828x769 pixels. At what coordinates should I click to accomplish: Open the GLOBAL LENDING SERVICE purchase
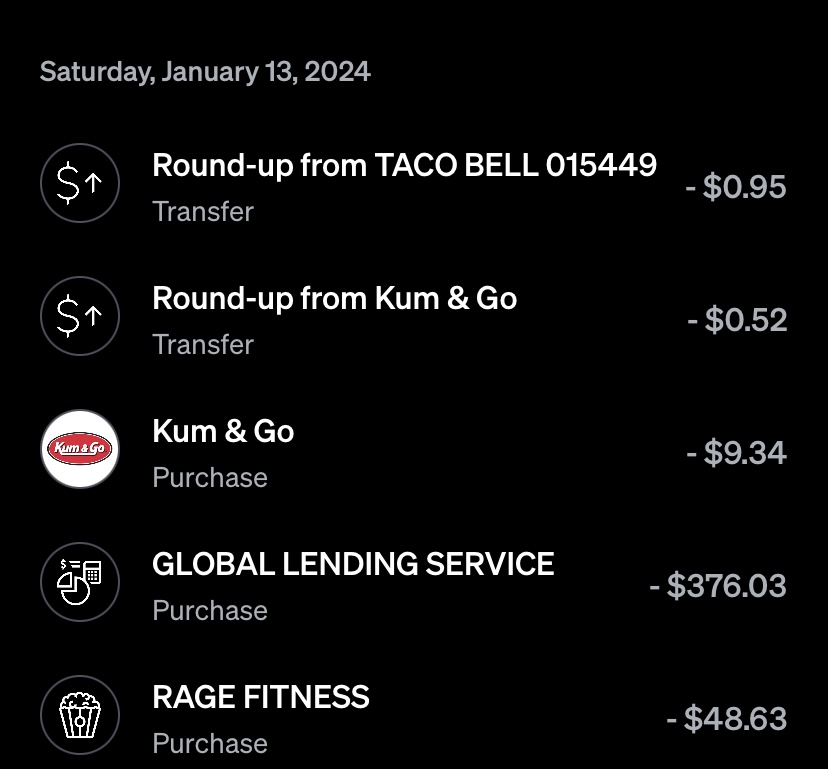point(353,564)
